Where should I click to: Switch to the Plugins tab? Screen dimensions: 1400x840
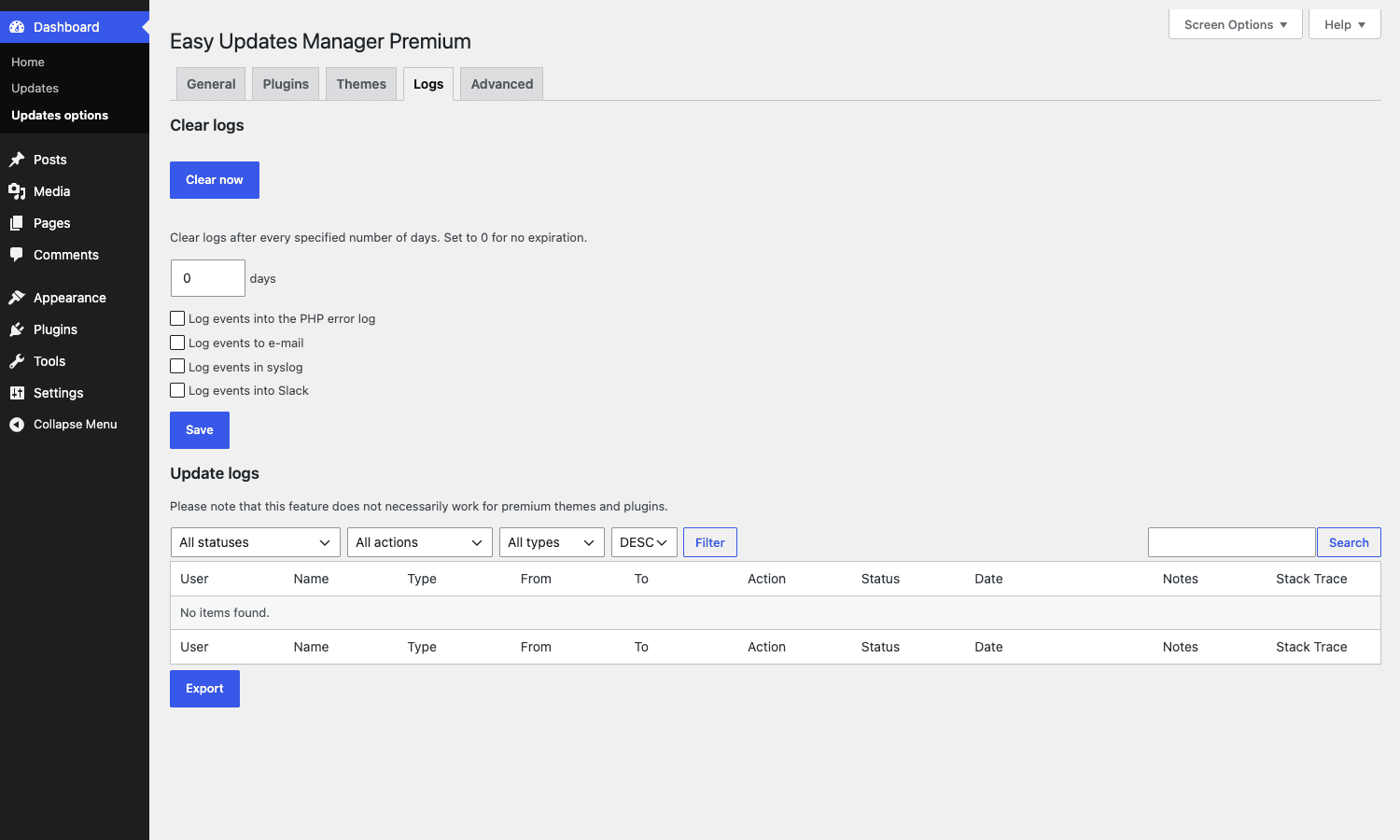[286, 84]
